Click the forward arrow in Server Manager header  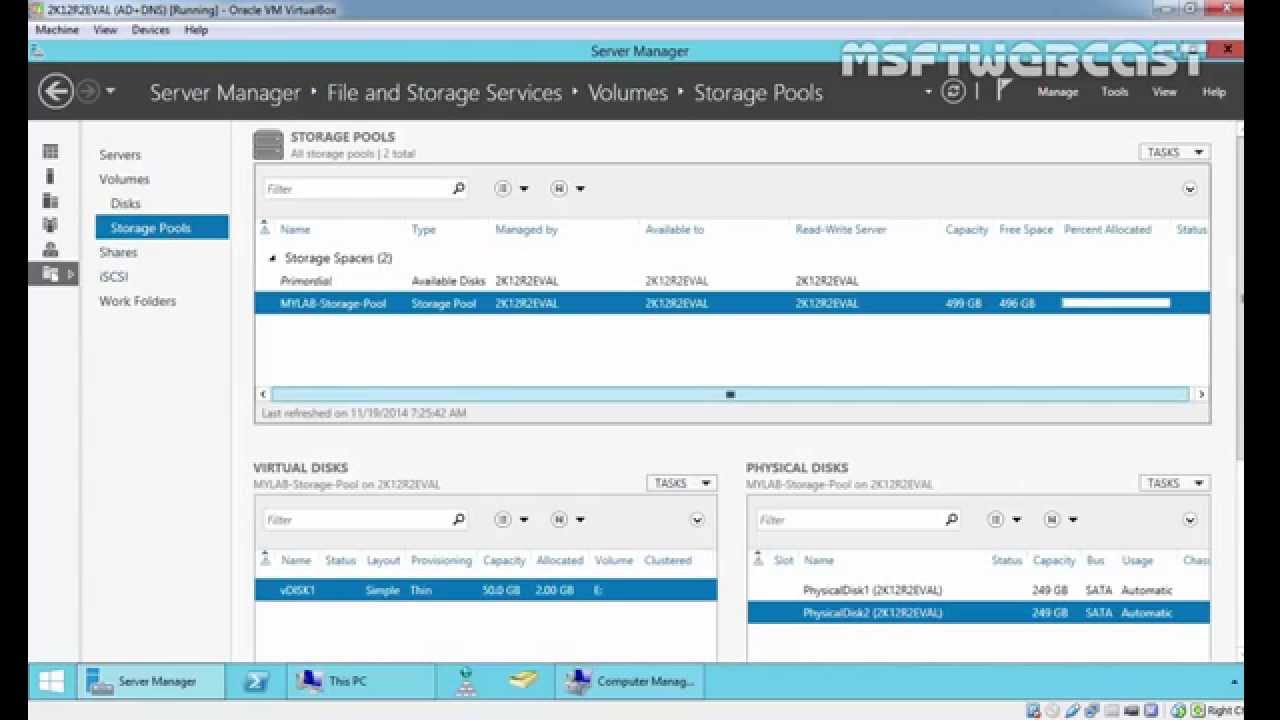tap(88, 92)
